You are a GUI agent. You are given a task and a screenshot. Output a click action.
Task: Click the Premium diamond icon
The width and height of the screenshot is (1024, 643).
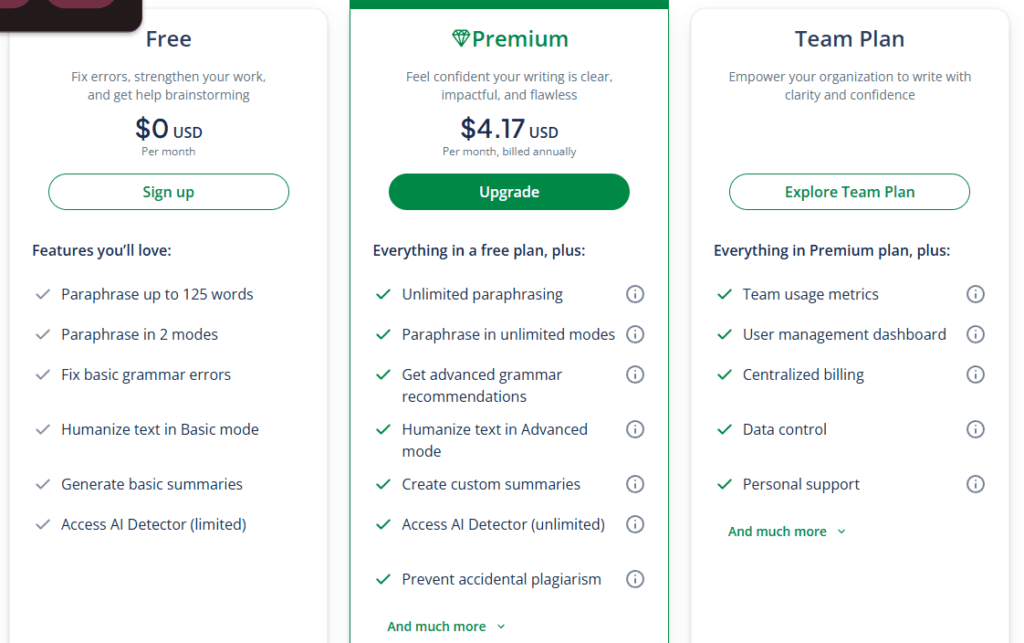461,38
